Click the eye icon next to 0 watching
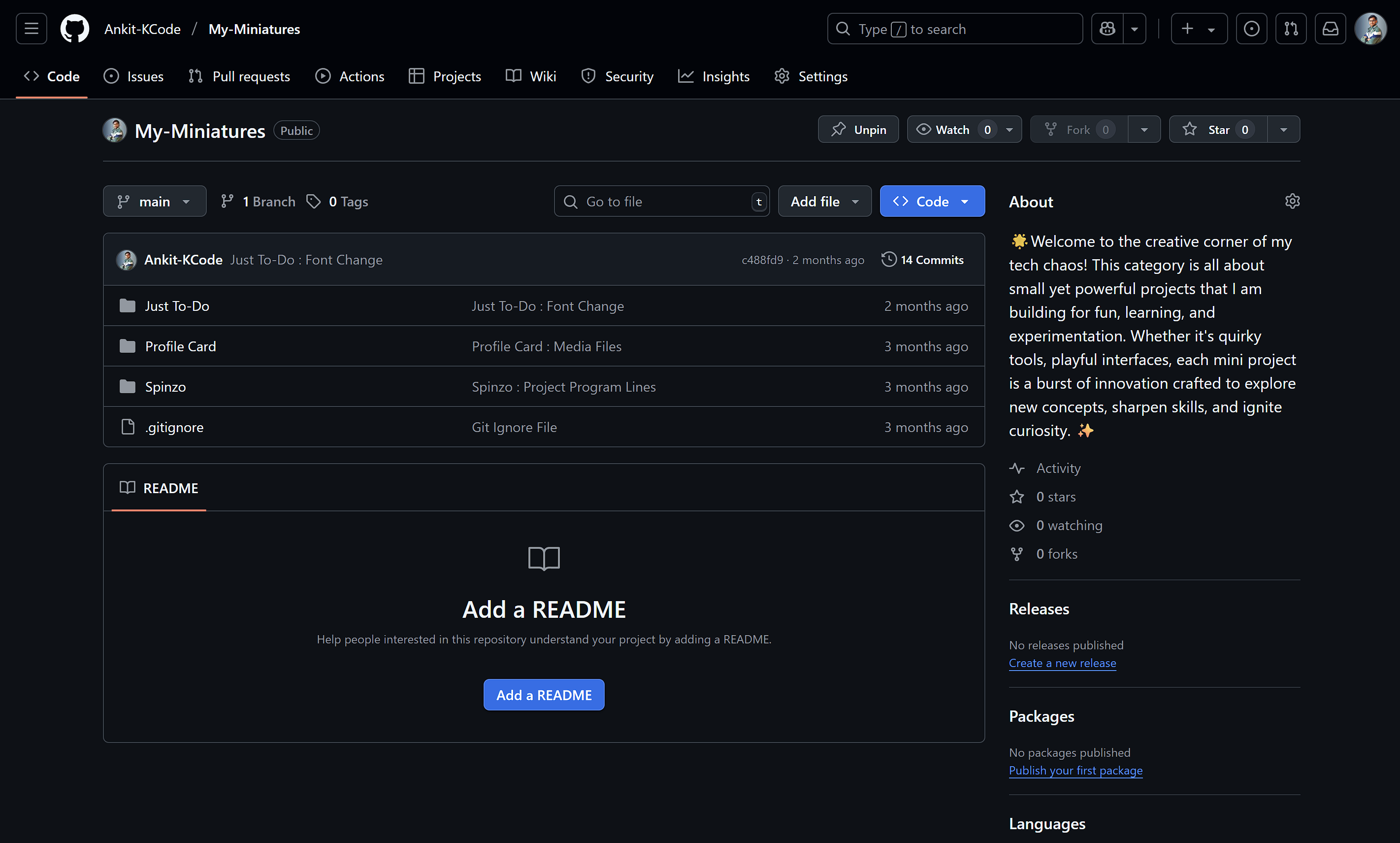 click(x=1017, y=525)
